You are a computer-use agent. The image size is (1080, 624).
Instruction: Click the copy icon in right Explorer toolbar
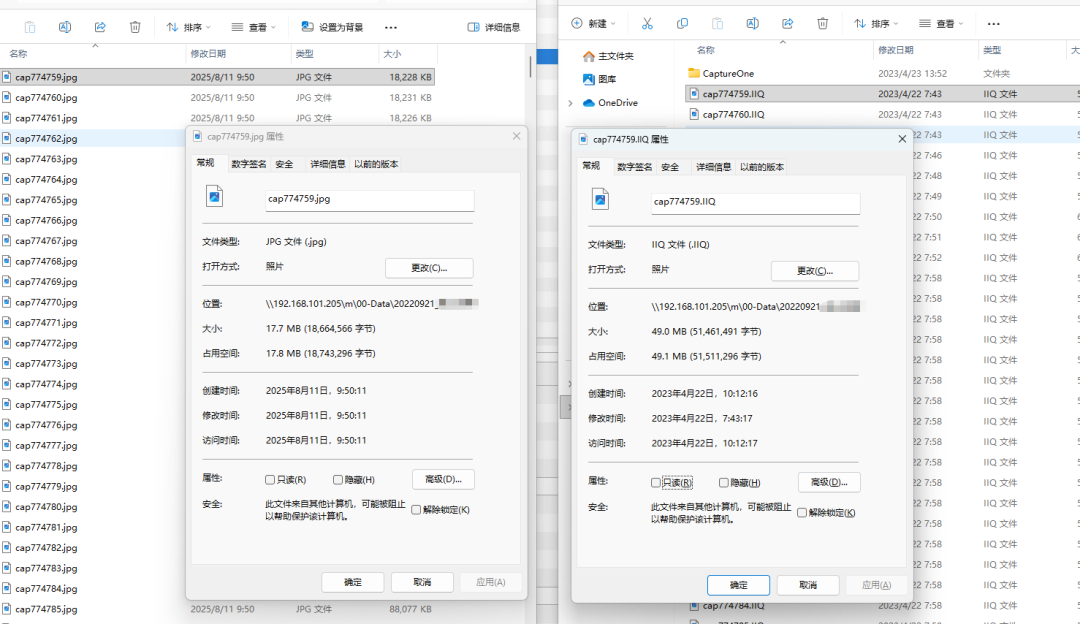pyautogui.click(x=682, y=23)
